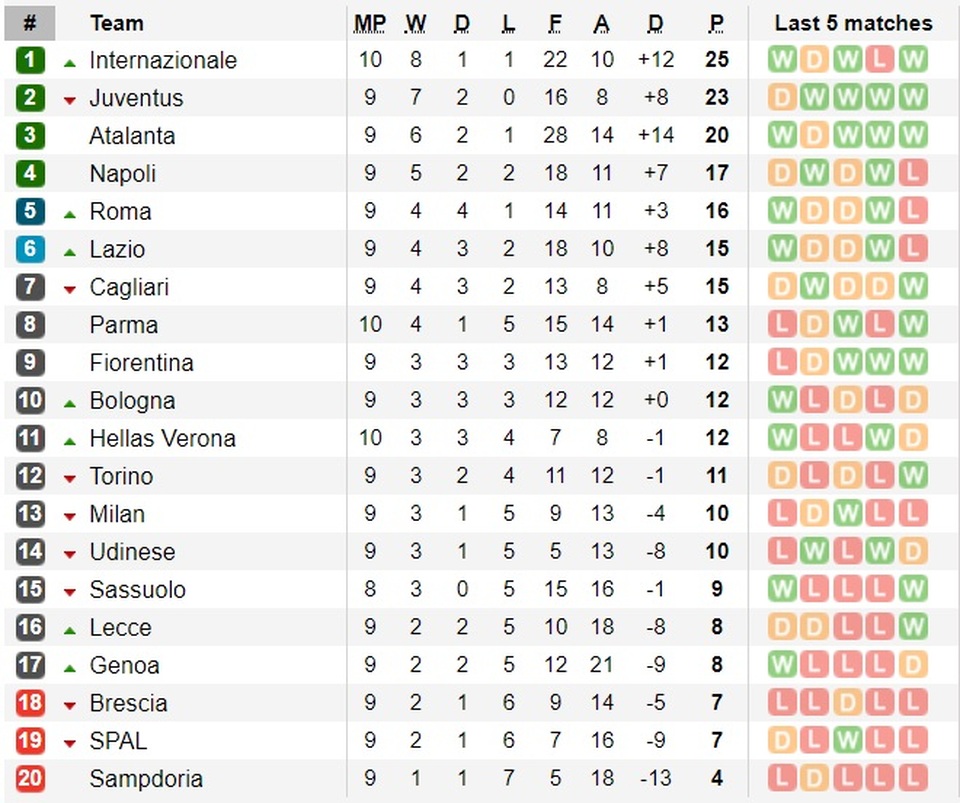Sort table by points P header
960x803 pixels.
point(716,23)
